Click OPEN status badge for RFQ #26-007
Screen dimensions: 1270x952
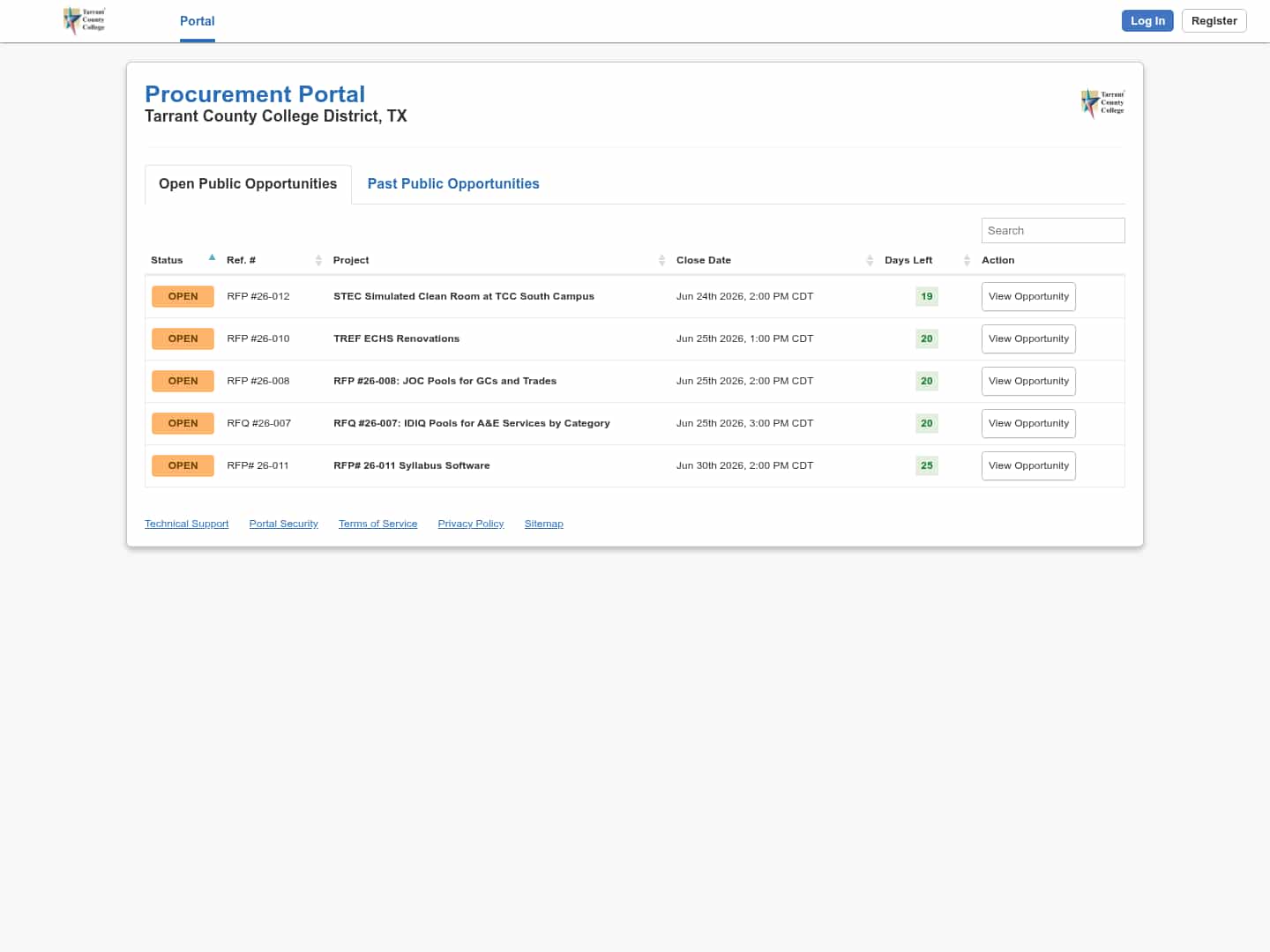[183, 423]
